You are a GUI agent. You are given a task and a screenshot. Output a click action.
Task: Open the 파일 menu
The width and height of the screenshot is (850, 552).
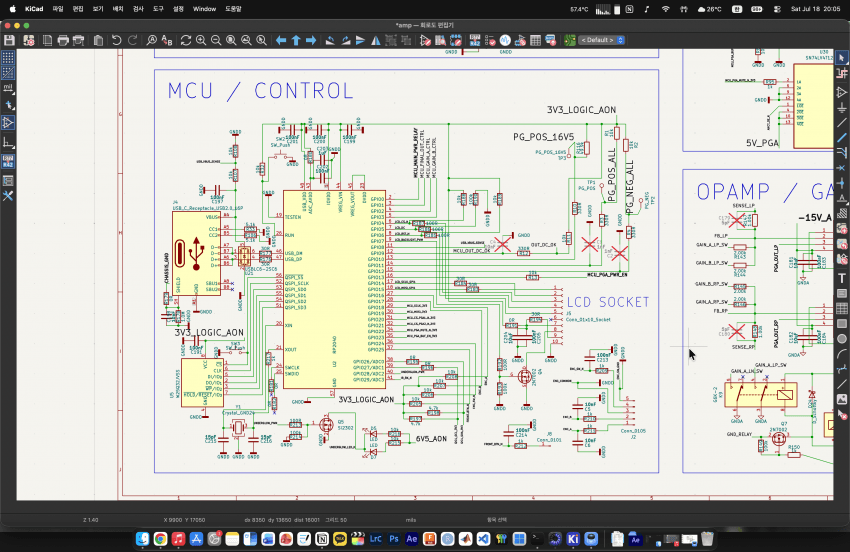[58, 9]
